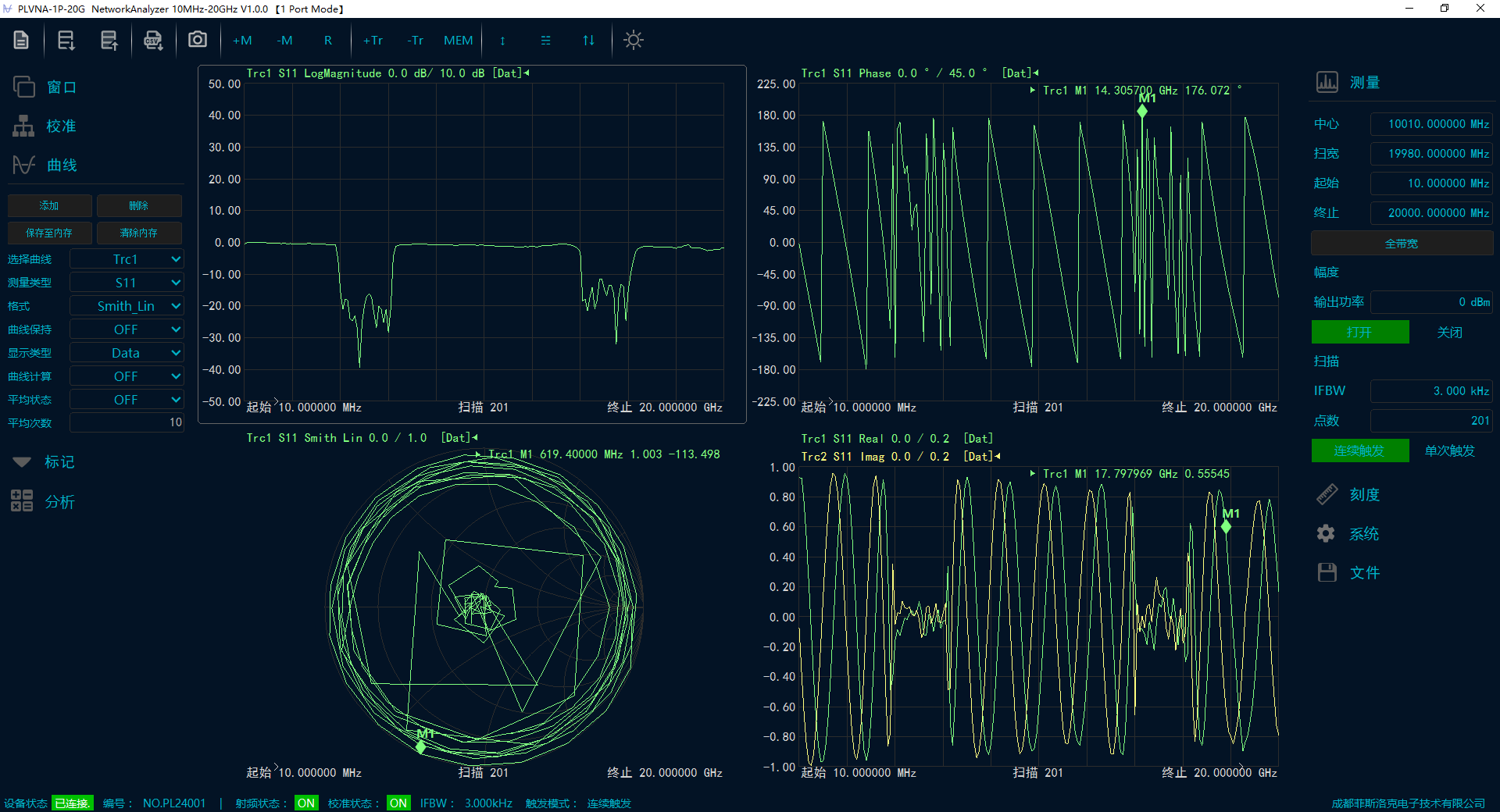Open the 刻度 scale panel
Screen dimensions: 1500x812
1348,494
